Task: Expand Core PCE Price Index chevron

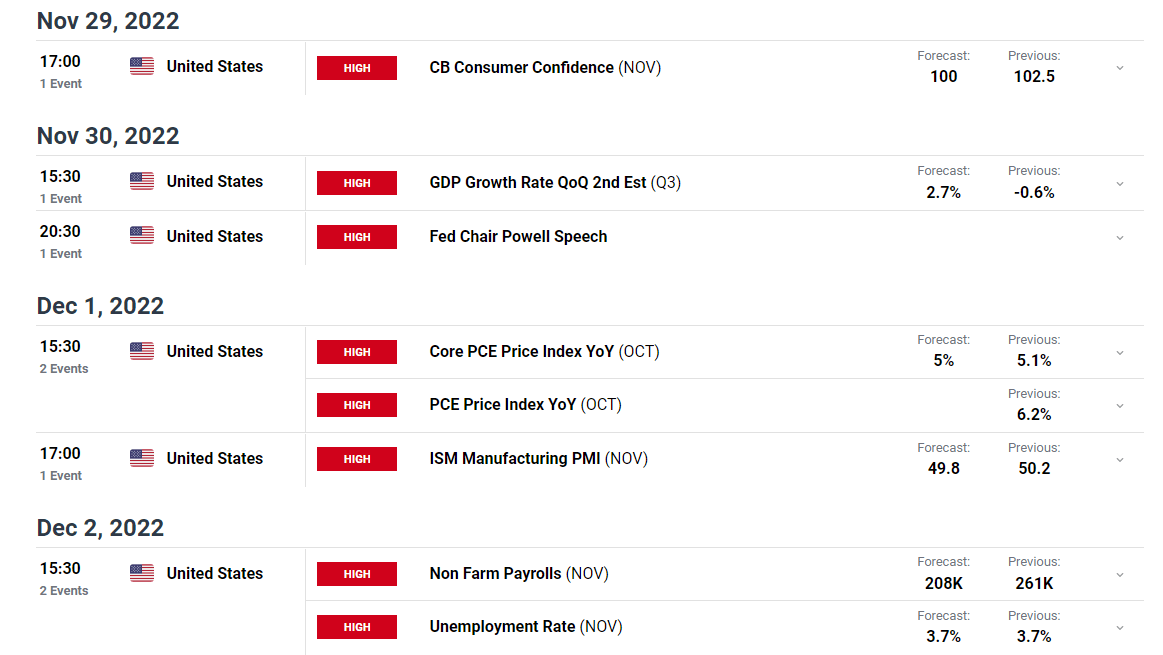Action: click(x=1120, y=353)
